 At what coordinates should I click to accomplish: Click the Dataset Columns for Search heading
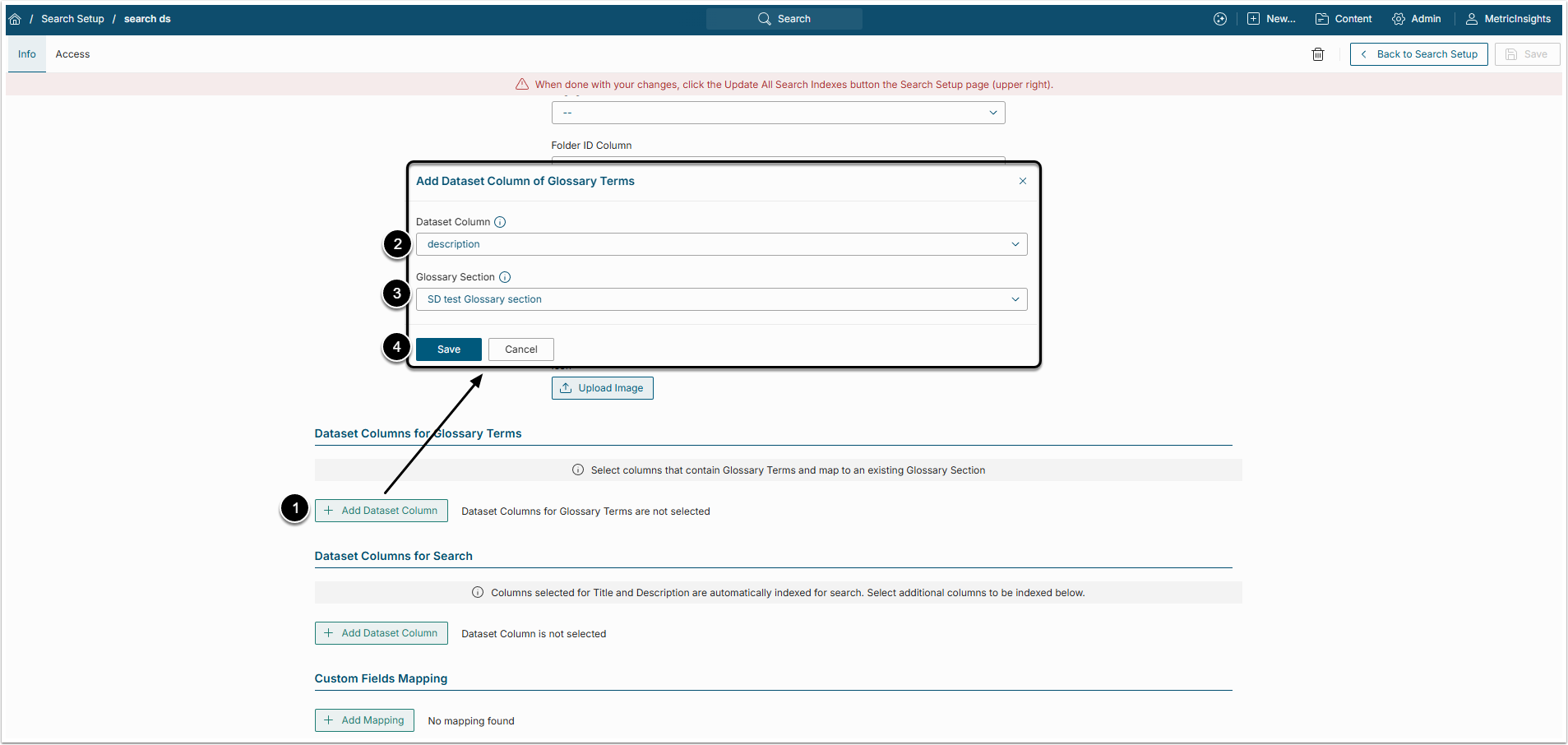(394, 556)
